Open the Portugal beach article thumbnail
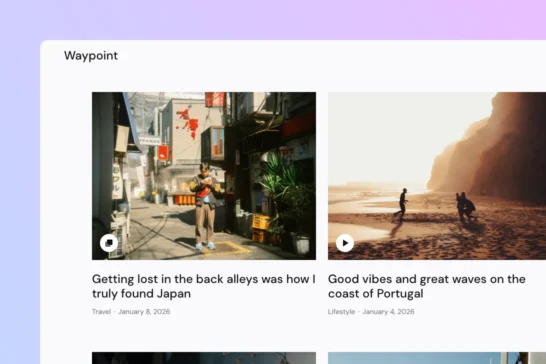546x364 pixels. click(x=437, y=176)
